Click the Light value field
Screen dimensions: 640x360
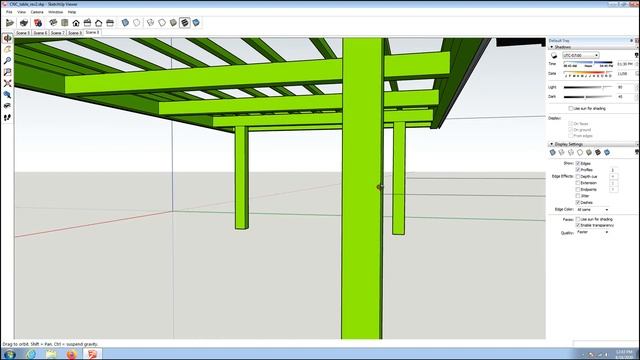point(625,87)
